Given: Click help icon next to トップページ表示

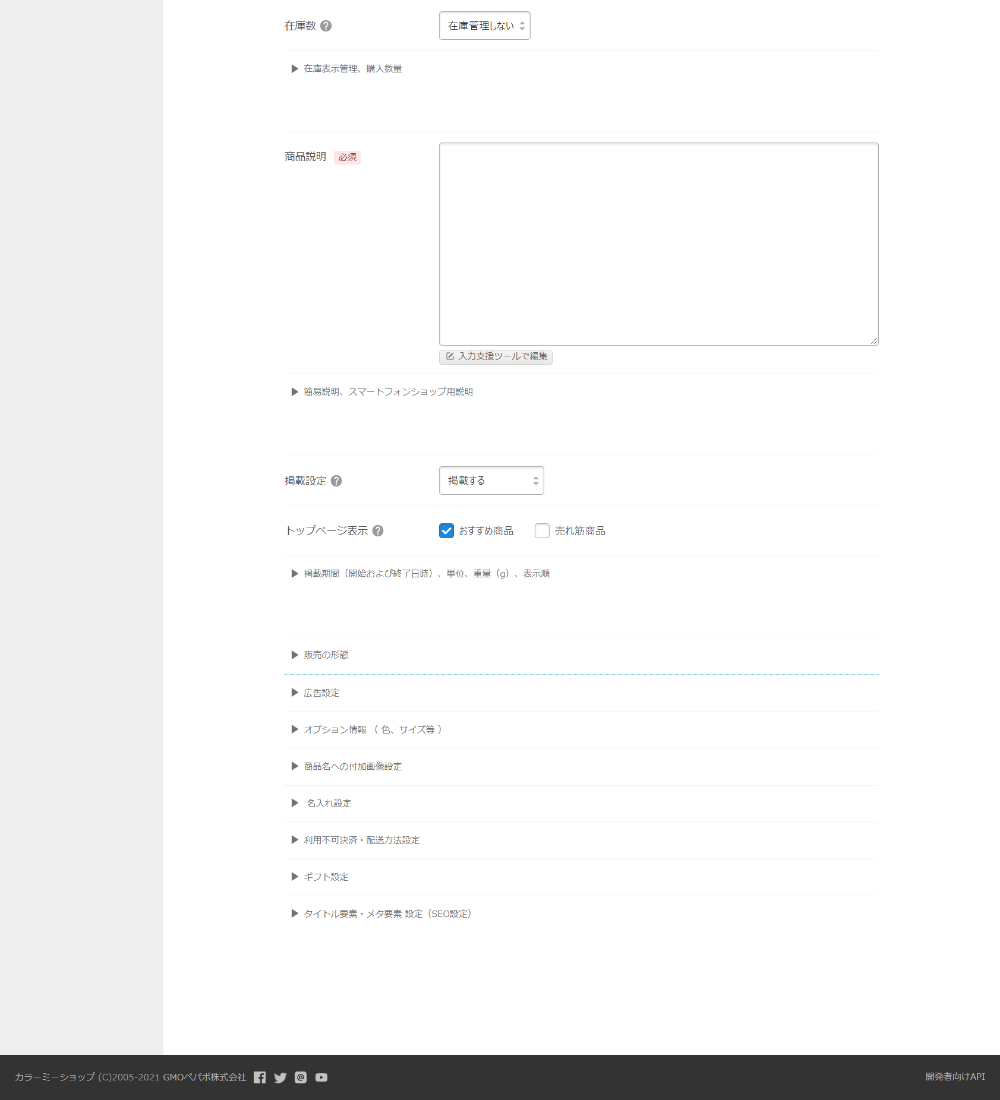Looking at the screenshot, I should 378,531.
